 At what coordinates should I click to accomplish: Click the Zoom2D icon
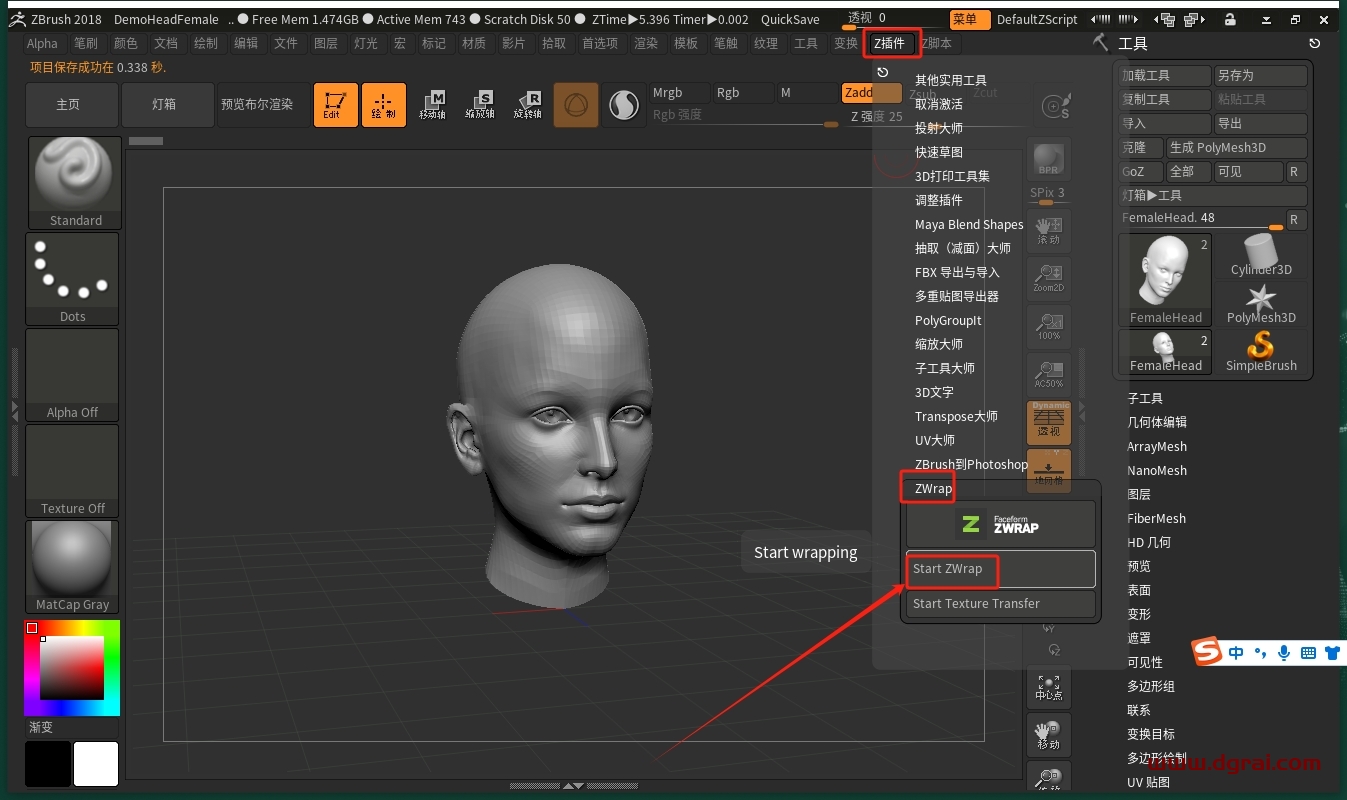coord(1049,279)
